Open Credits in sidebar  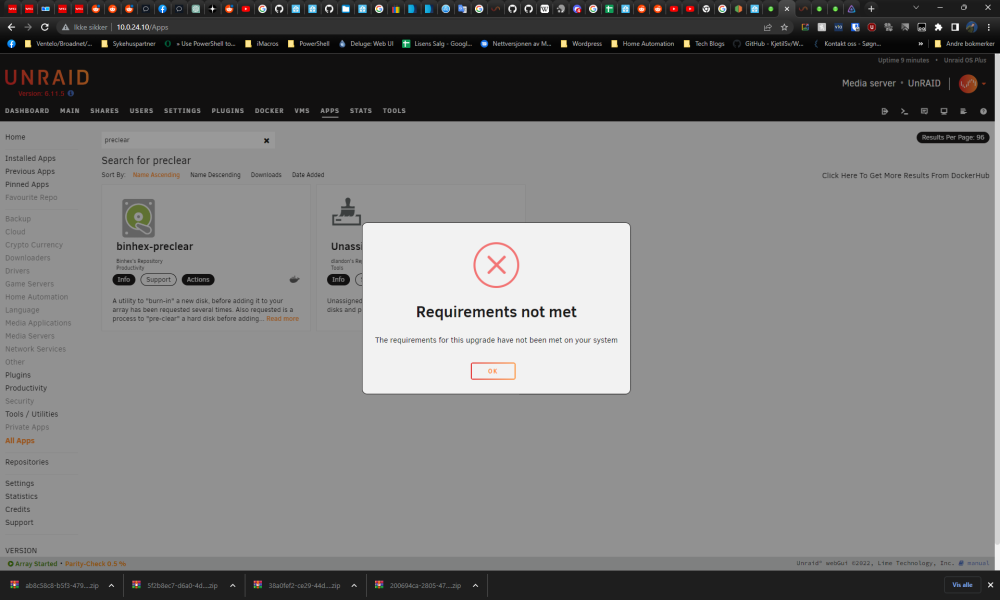17,509
